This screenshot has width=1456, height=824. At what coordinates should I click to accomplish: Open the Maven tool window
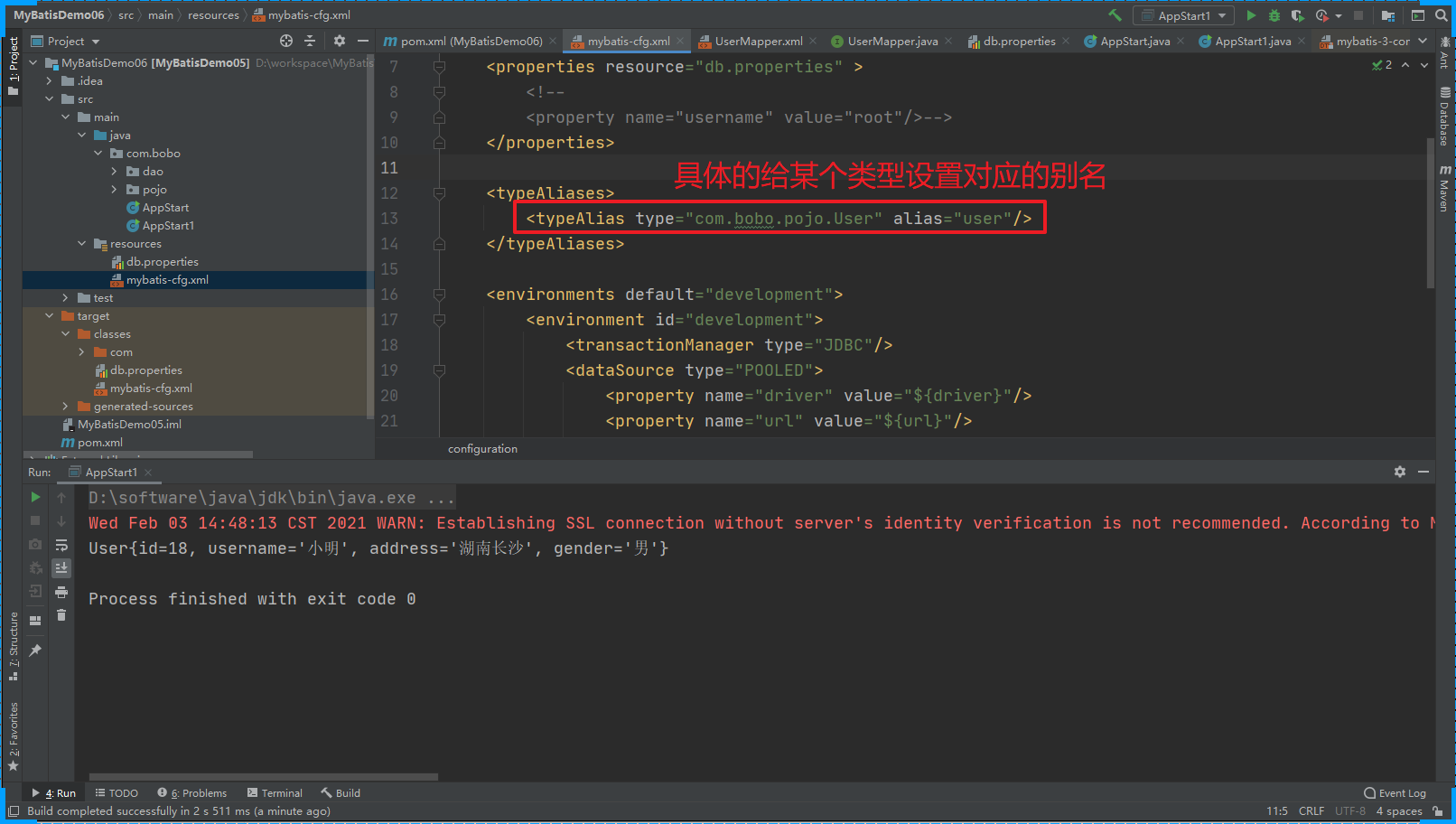(1445, 189)
